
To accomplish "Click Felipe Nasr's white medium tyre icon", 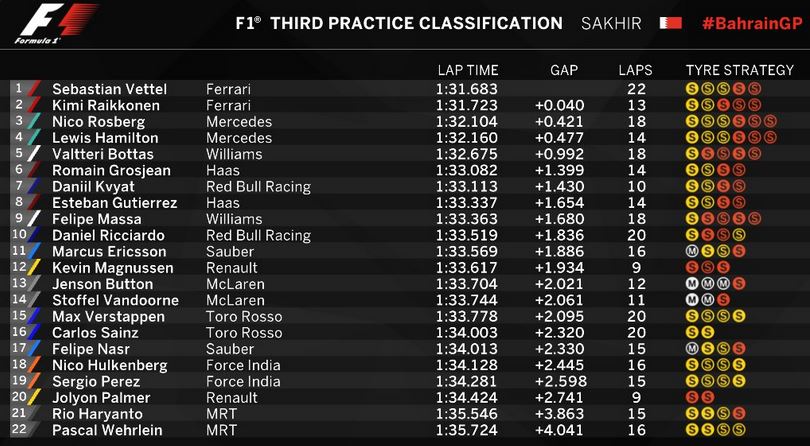I will [x=692, y=349].
